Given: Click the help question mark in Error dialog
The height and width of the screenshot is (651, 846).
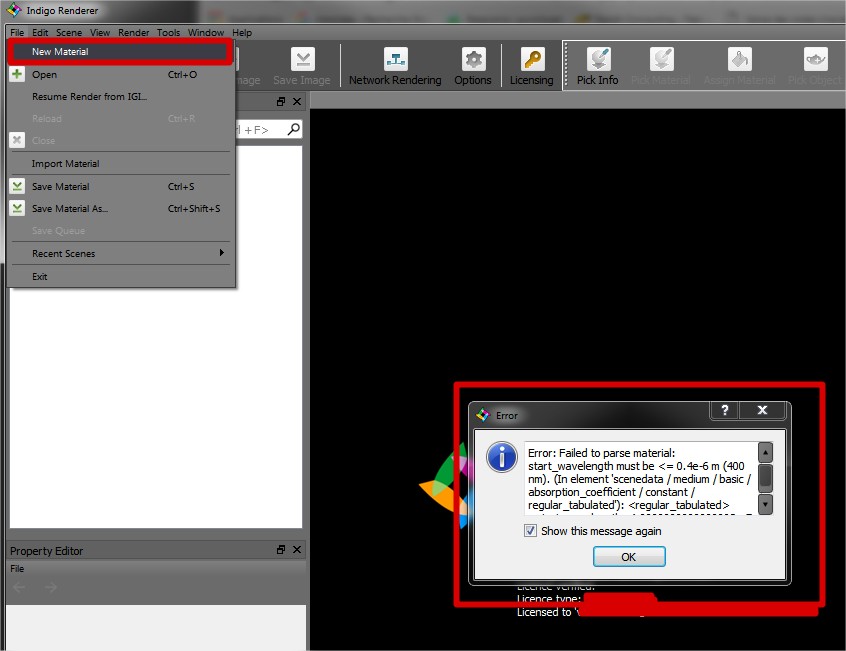Looking at the screenshot, I should (x=725, y=410).
